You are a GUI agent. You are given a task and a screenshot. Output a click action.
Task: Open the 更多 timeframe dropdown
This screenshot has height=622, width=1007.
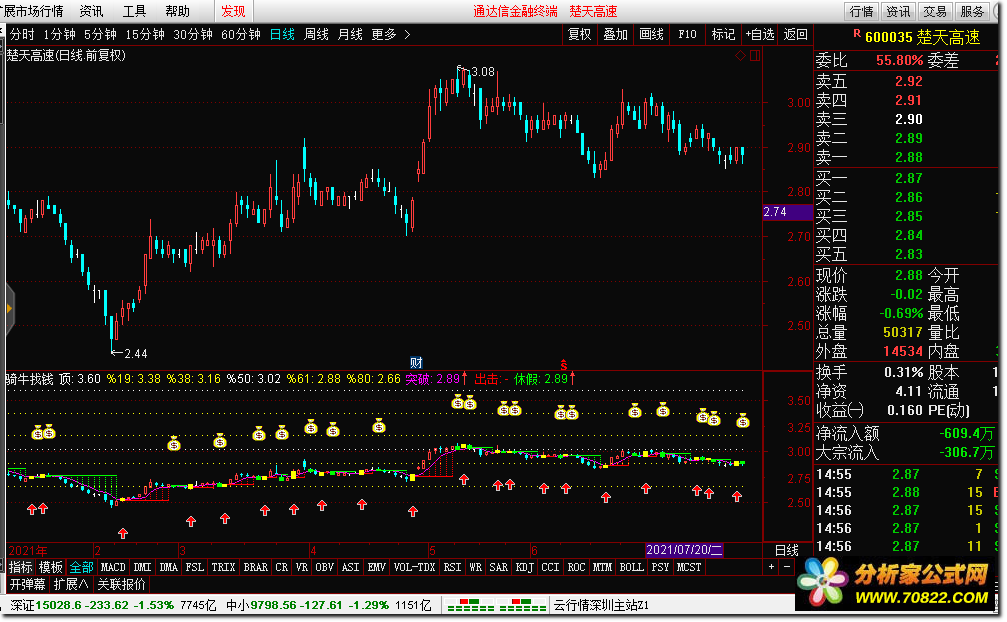[384, 35]
